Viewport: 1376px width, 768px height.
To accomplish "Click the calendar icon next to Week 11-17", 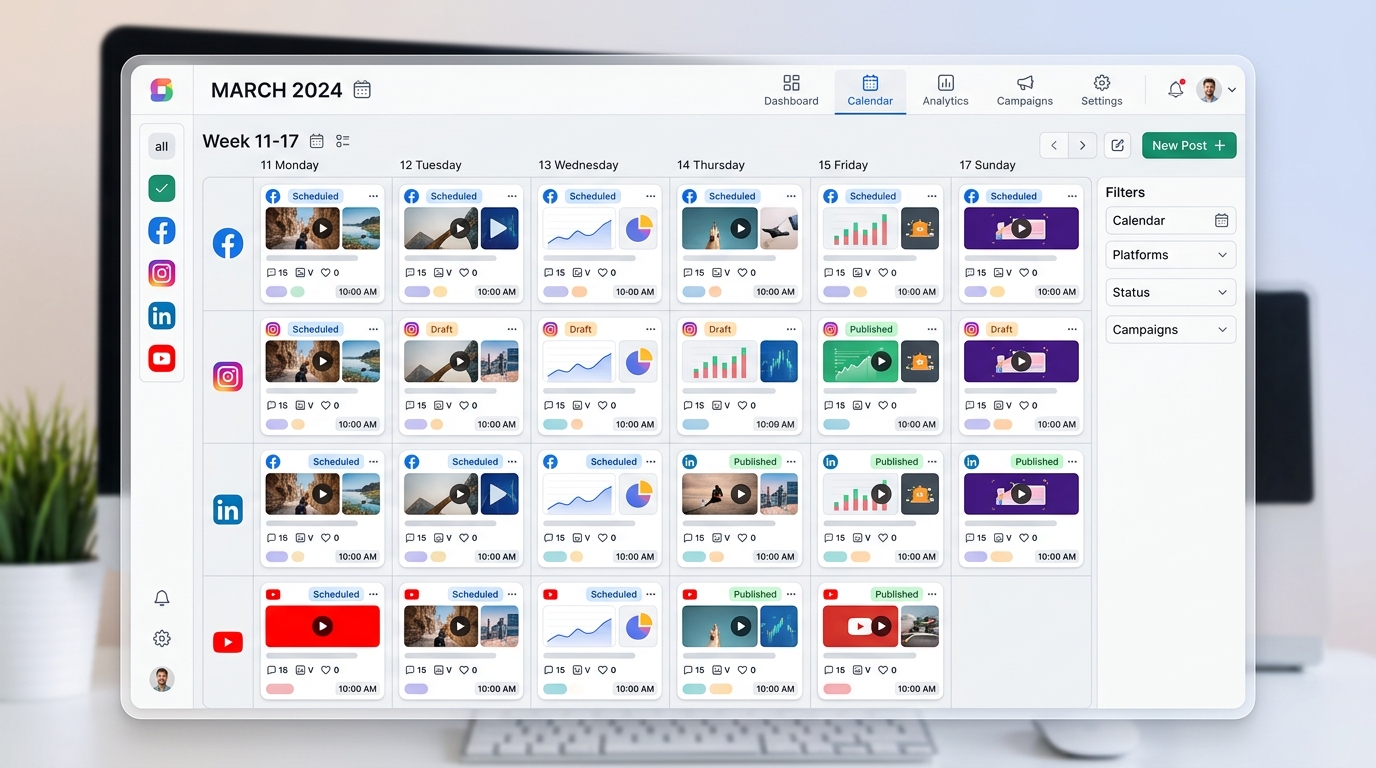I will [x=317, y=141].
